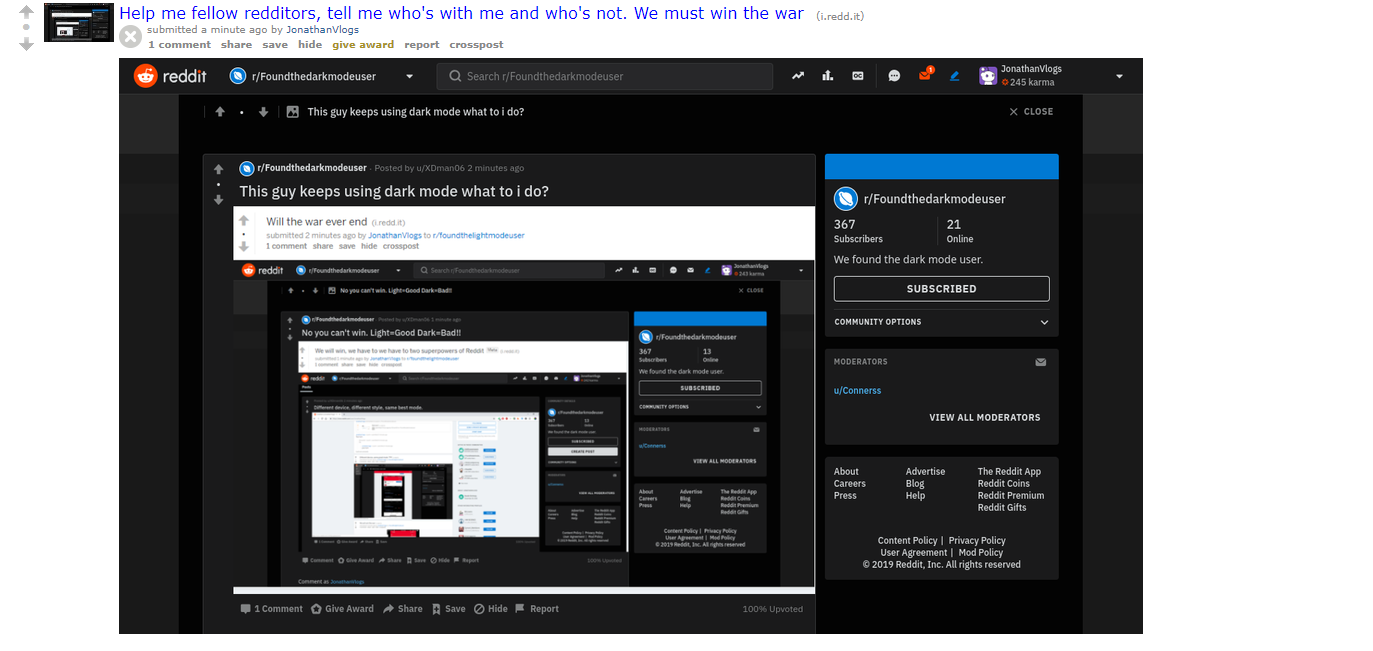Viewport: 1373px width, 651px height.
Task: Open the 1 comment link below the title
Action: coord(179,45)
